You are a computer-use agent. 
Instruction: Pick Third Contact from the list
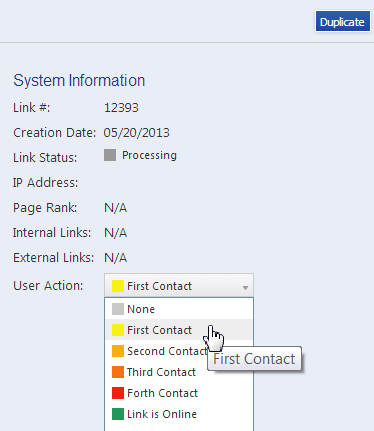pyautogui.click(x=179, y=372)
